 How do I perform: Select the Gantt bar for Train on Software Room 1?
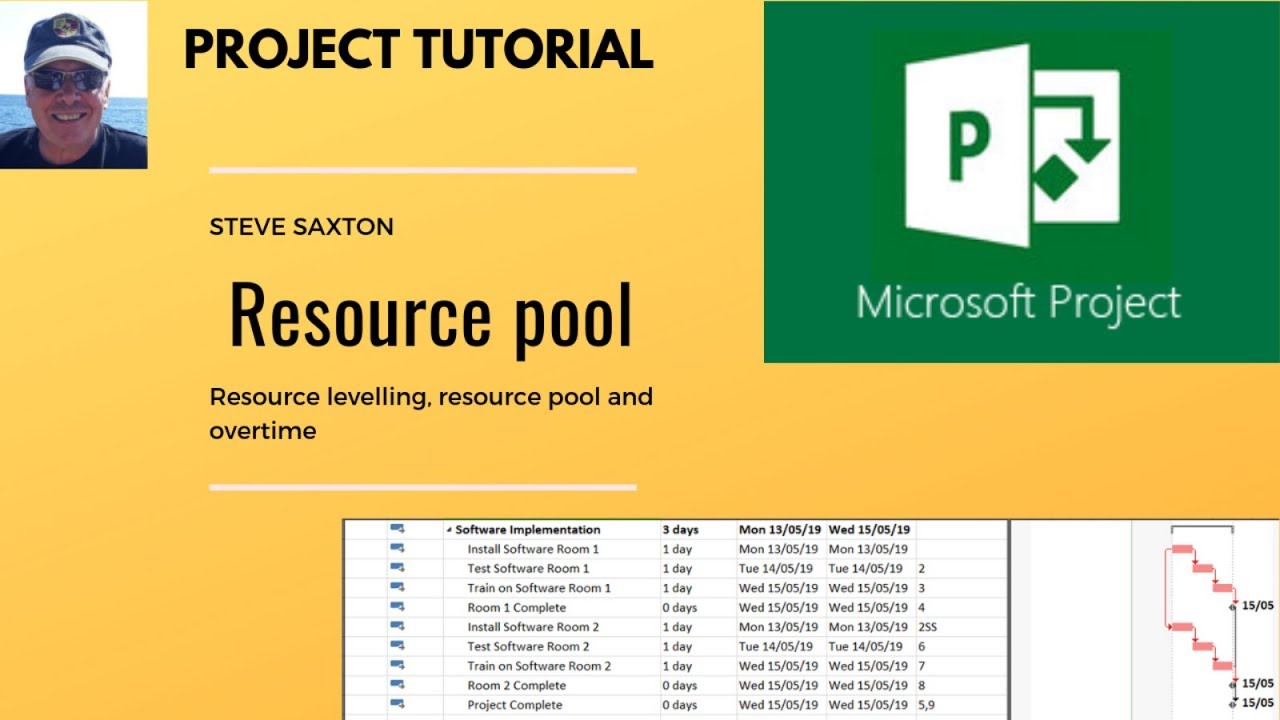tap(1223, 588)
